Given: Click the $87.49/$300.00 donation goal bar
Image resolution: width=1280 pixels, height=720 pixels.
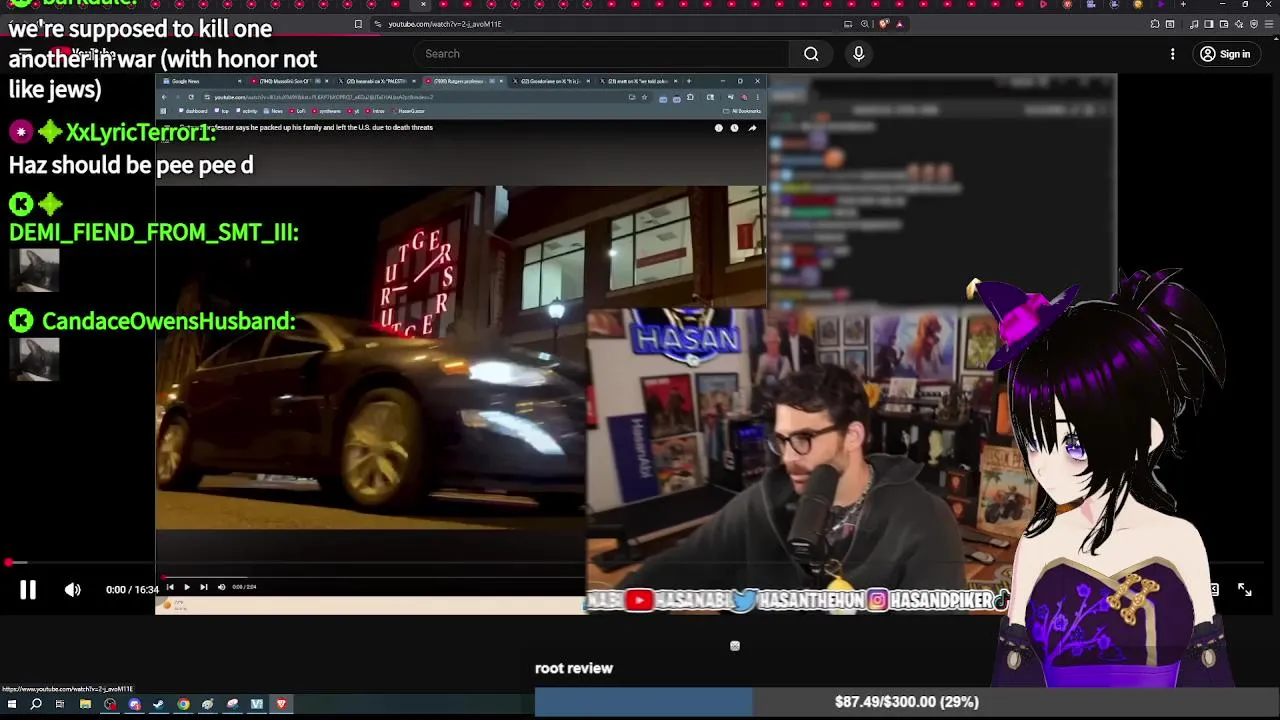Looking at the screenshot, I should pos(907,702).
